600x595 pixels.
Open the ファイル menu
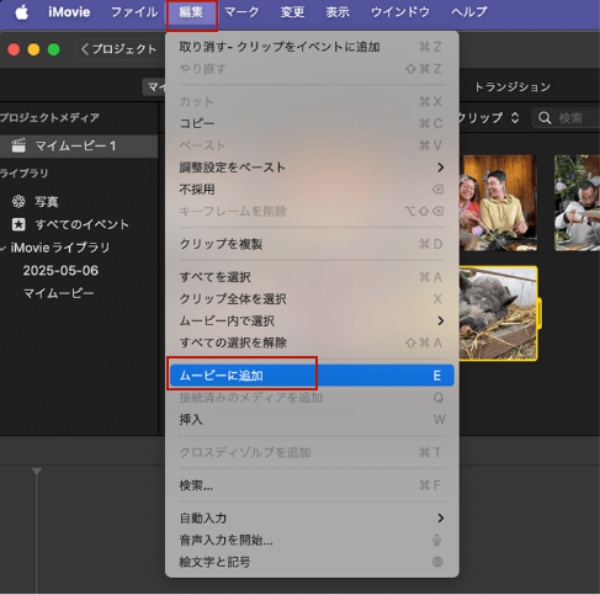(x=134, y=12)
